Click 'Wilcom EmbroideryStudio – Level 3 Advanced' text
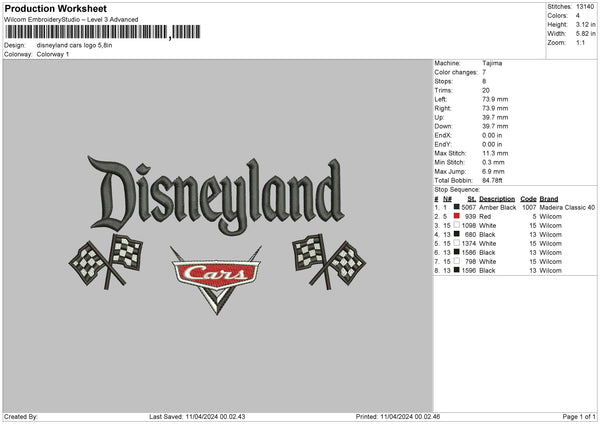Image resolution: width=600 pixels, height=424 pixels. click(71, 20)
